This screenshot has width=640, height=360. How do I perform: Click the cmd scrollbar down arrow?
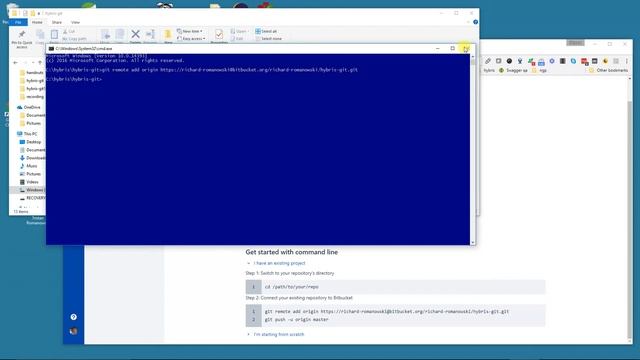pos(473,242)
